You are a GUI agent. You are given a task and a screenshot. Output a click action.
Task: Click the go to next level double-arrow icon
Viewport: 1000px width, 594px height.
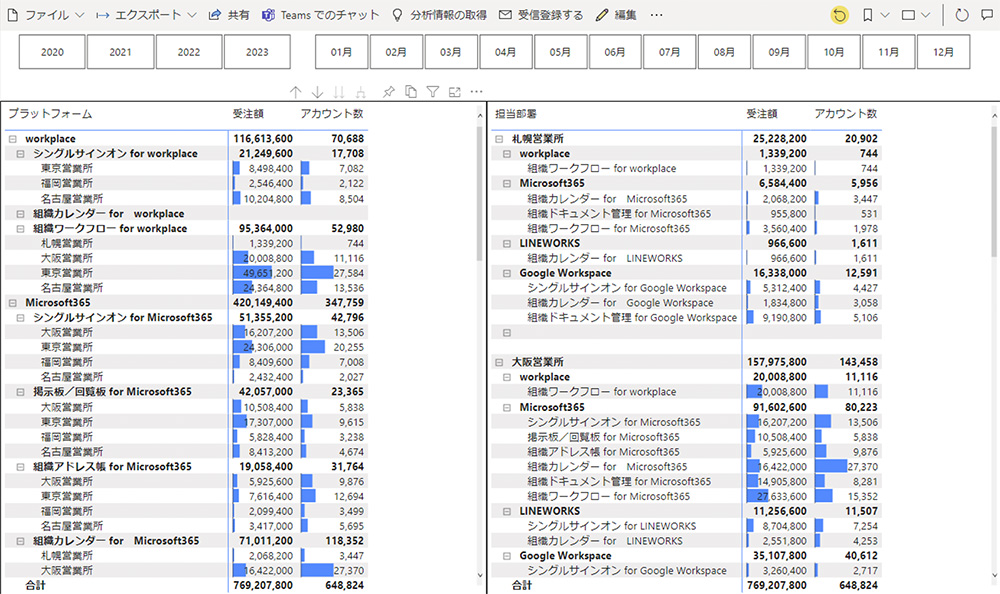[x=339, y=92]
